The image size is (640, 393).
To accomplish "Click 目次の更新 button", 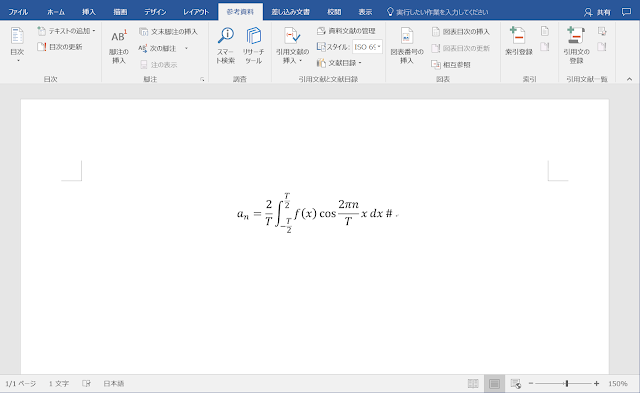I will point(60,47).
